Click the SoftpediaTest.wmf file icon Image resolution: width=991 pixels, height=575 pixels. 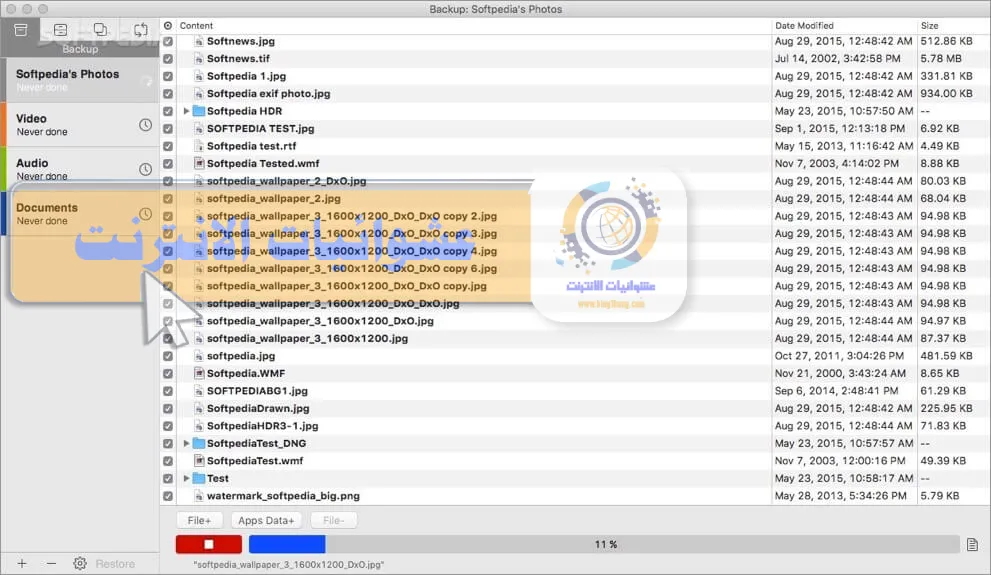pos(198,461)
